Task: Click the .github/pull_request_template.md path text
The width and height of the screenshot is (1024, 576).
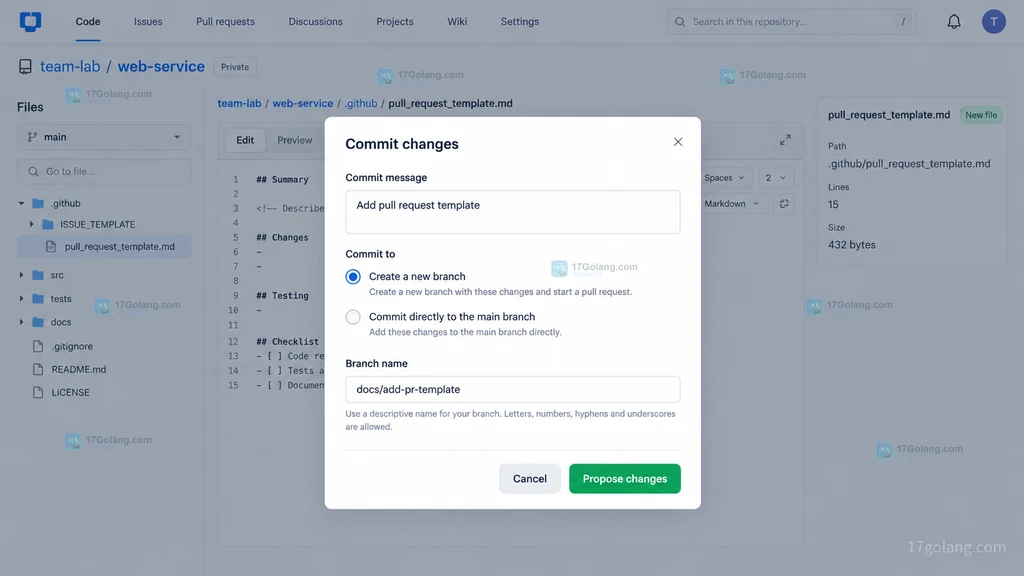Action: tap(909, 164)
